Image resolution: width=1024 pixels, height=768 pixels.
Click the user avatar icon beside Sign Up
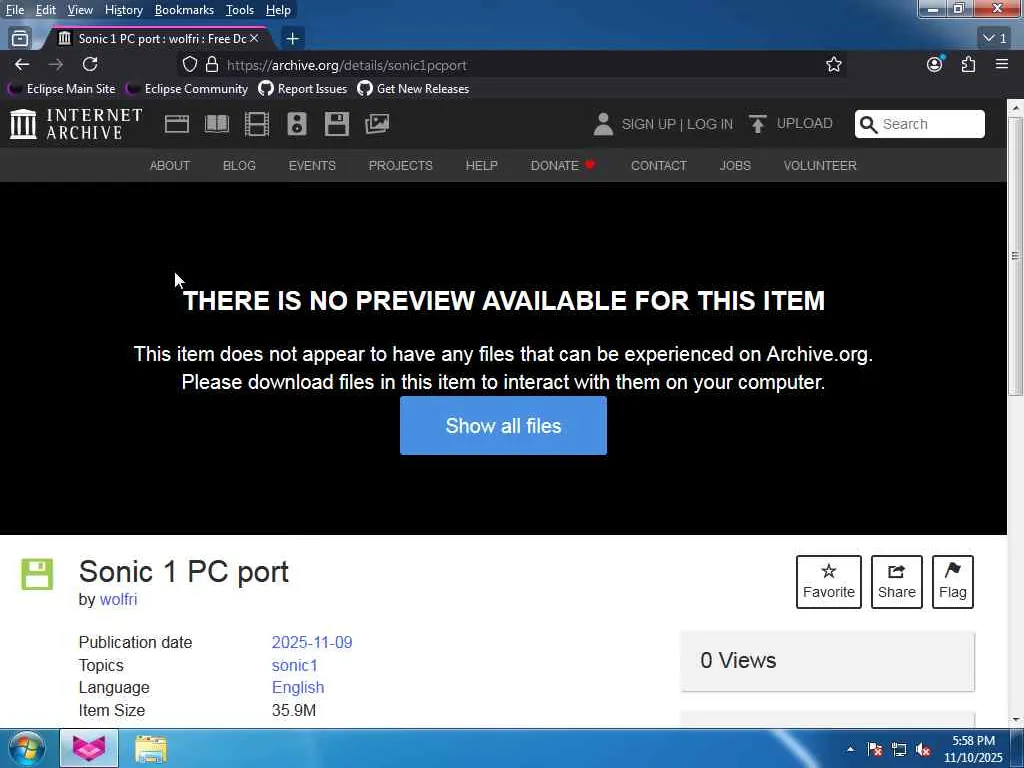pos(603,124)
